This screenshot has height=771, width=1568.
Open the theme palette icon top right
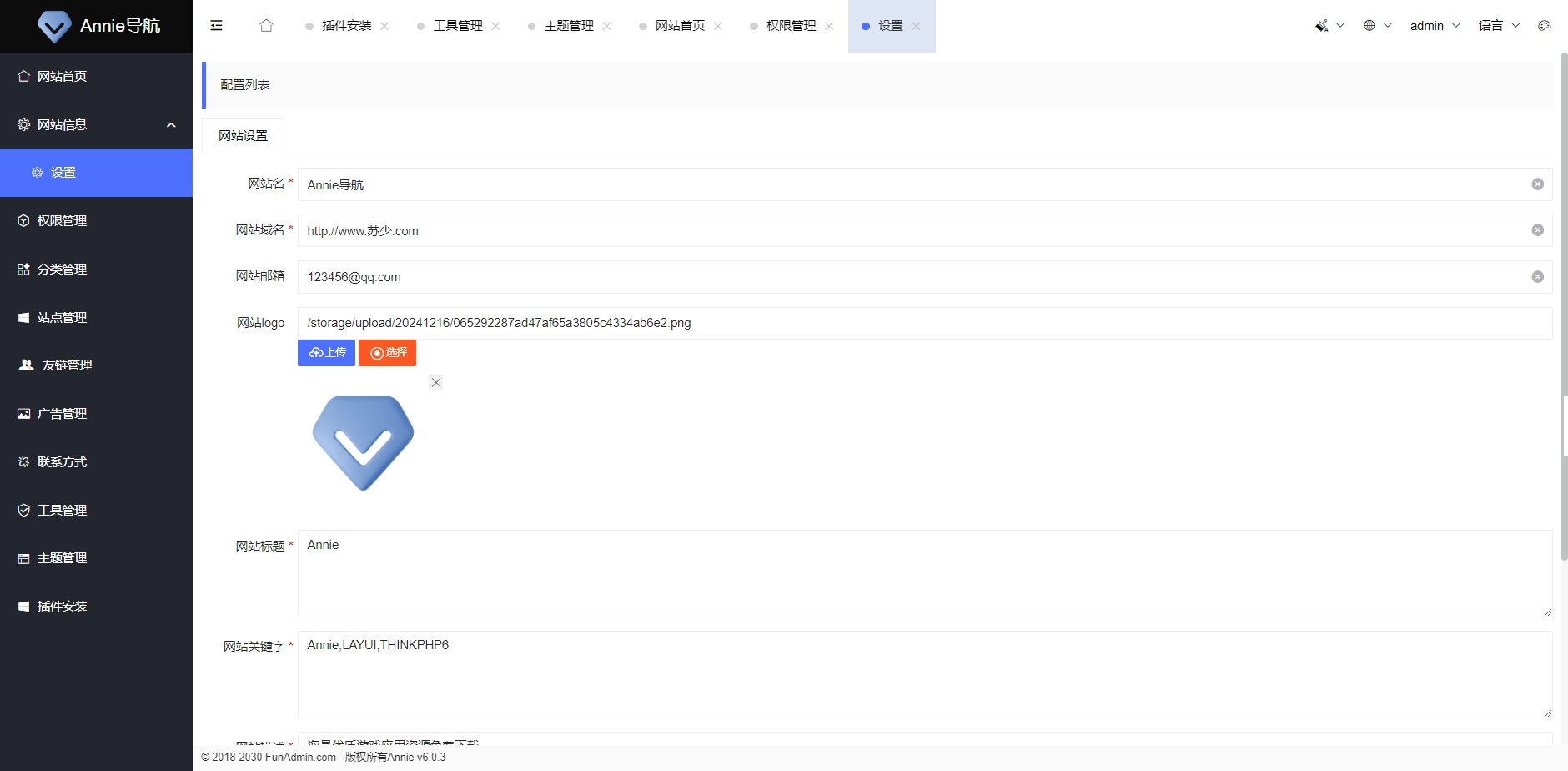[1545, 25]
